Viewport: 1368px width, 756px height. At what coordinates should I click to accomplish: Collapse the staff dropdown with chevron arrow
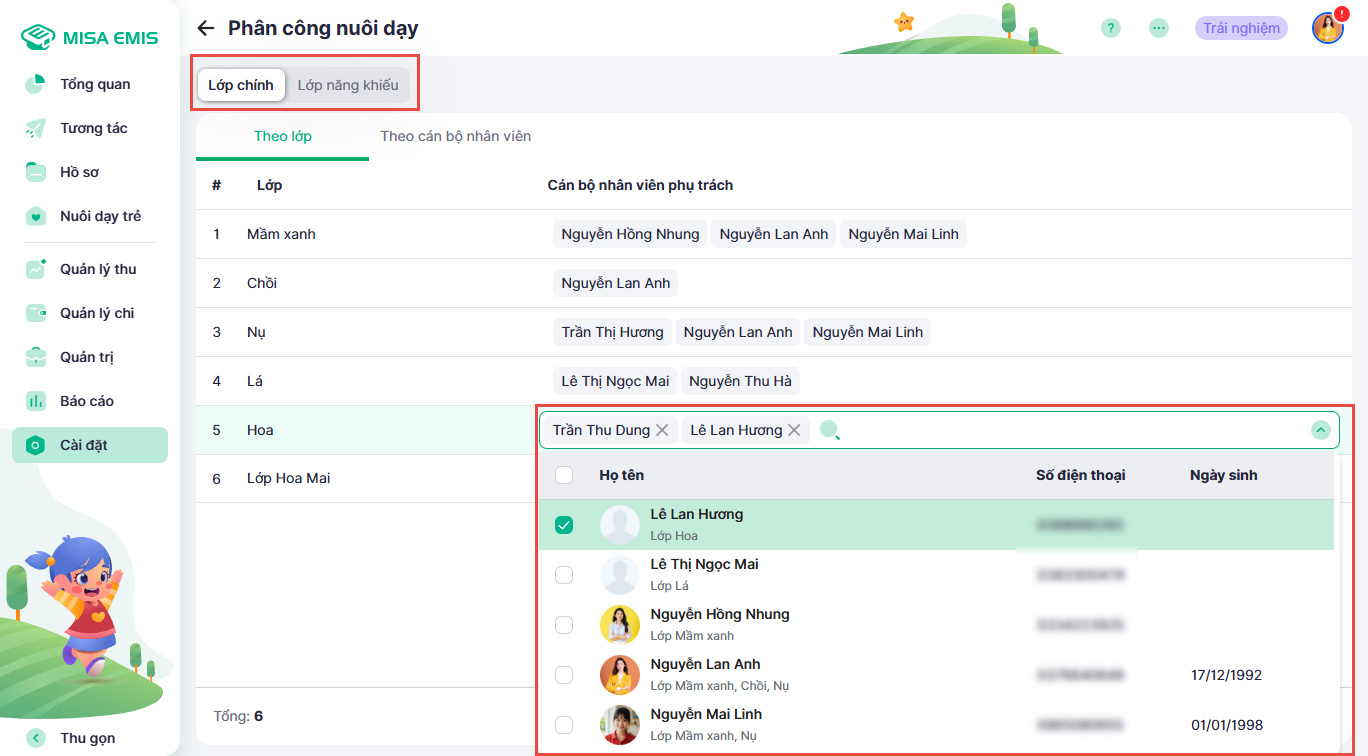(1321, 430)
